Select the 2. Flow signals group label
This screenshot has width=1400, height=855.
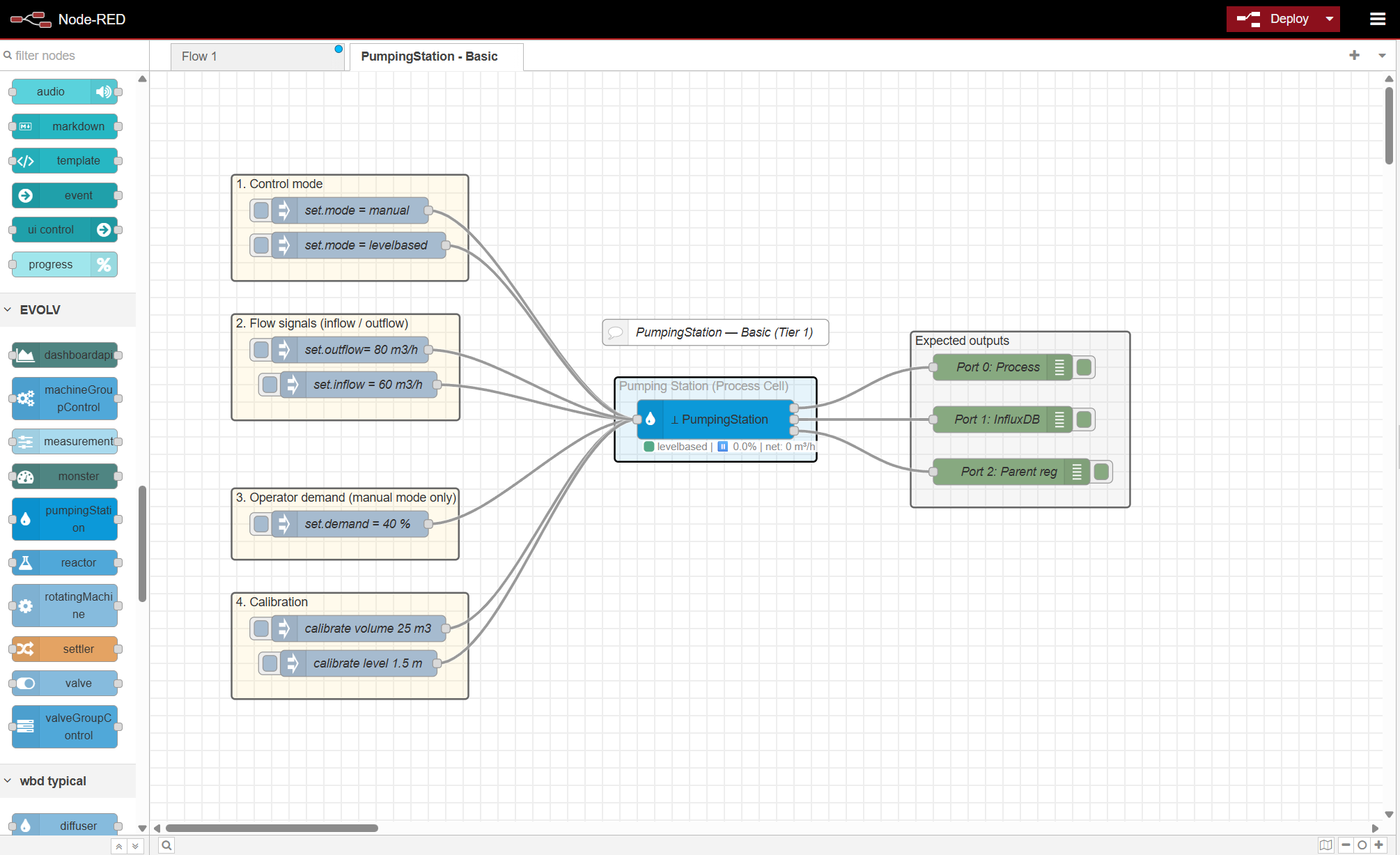click(322, 323)
